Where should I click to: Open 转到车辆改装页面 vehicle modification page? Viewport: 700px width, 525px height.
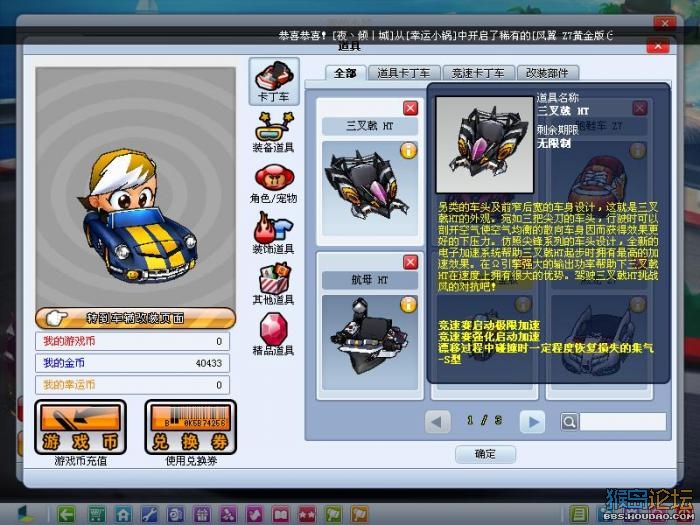click(135, 318)
